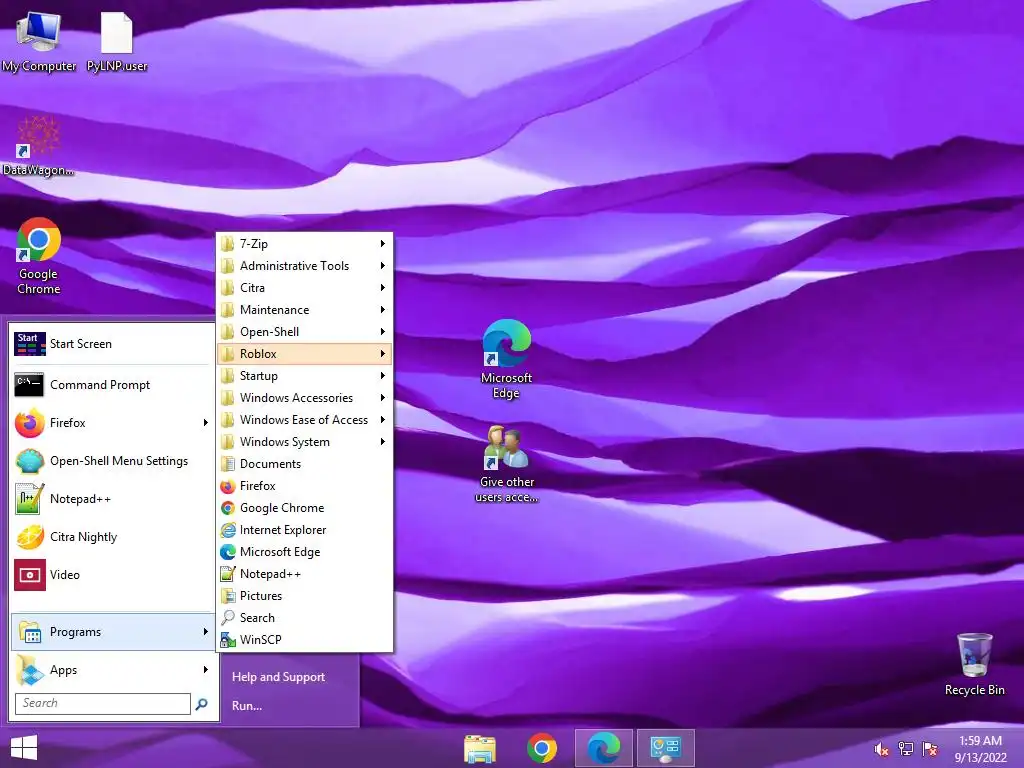1024x768 pixels.
Task: Open My Computer desktop icon
Action: [39, 41]
